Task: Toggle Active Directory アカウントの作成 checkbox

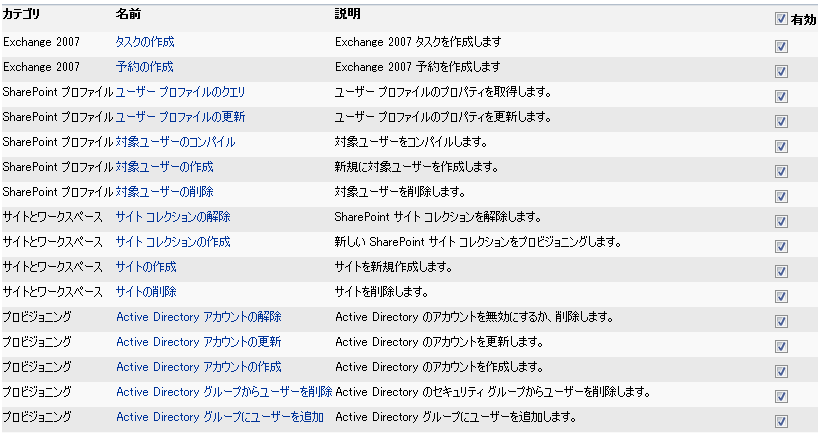Action: [x=781, y=372]
